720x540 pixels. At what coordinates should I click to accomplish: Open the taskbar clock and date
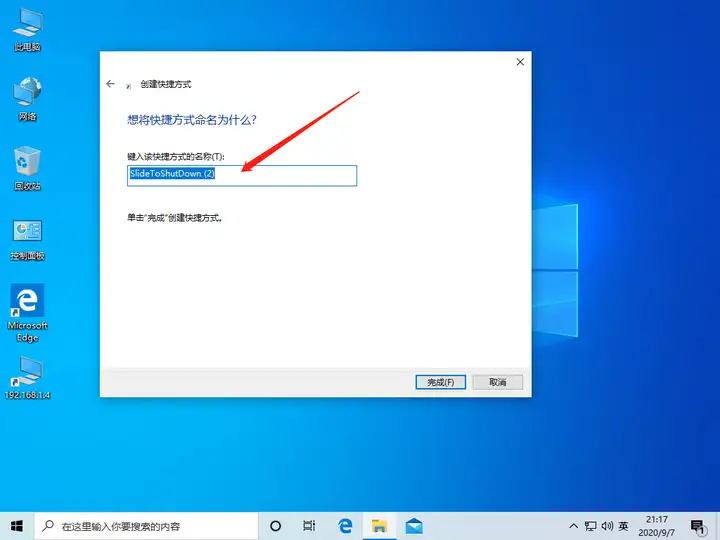click(x=657, y=526)
